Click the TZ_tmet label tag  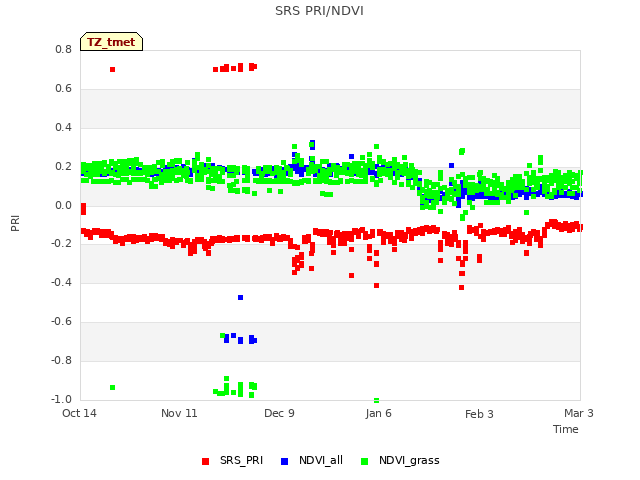(x=111, y=42)
